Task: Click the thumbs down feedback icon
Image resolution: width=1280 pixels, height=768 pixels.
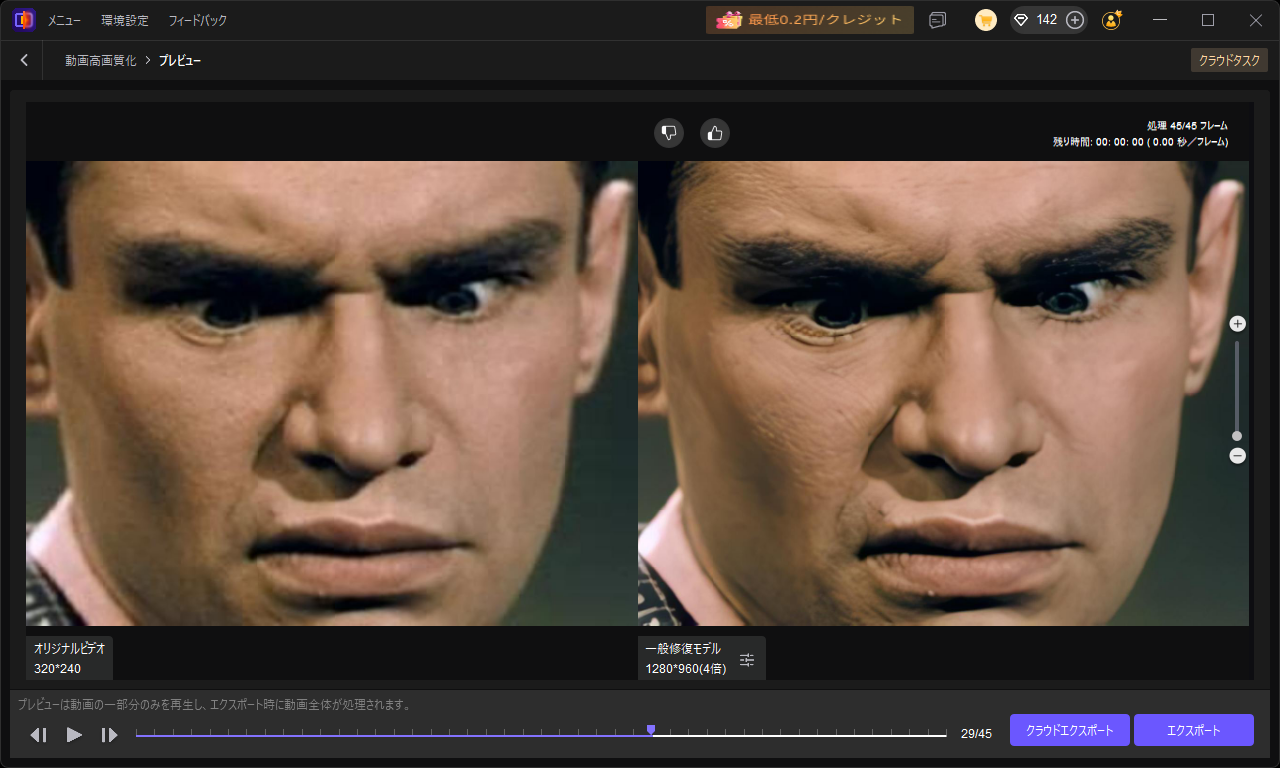Action: [x=669, y=133]
